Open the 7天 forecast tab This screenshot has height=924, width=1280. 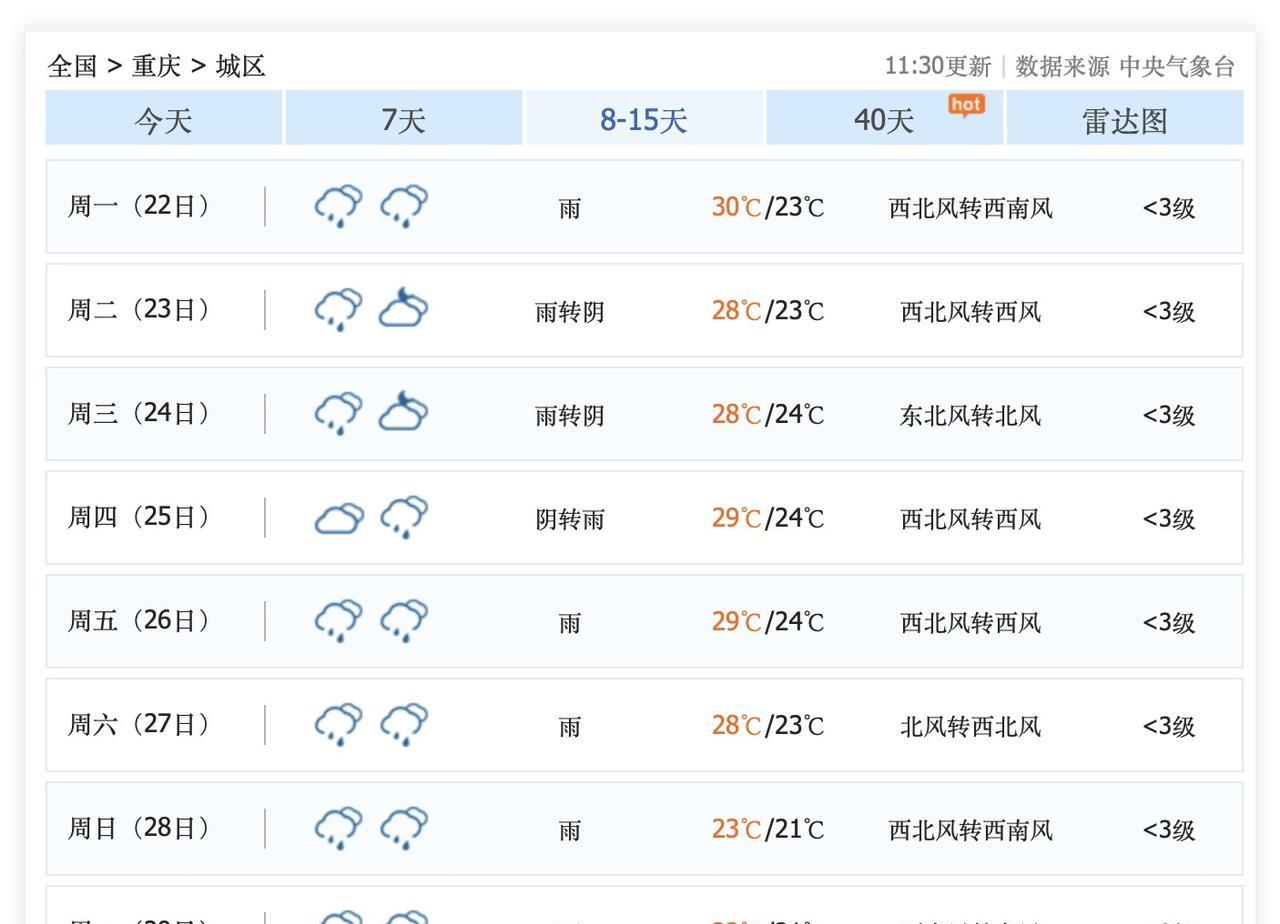[404, 120]
